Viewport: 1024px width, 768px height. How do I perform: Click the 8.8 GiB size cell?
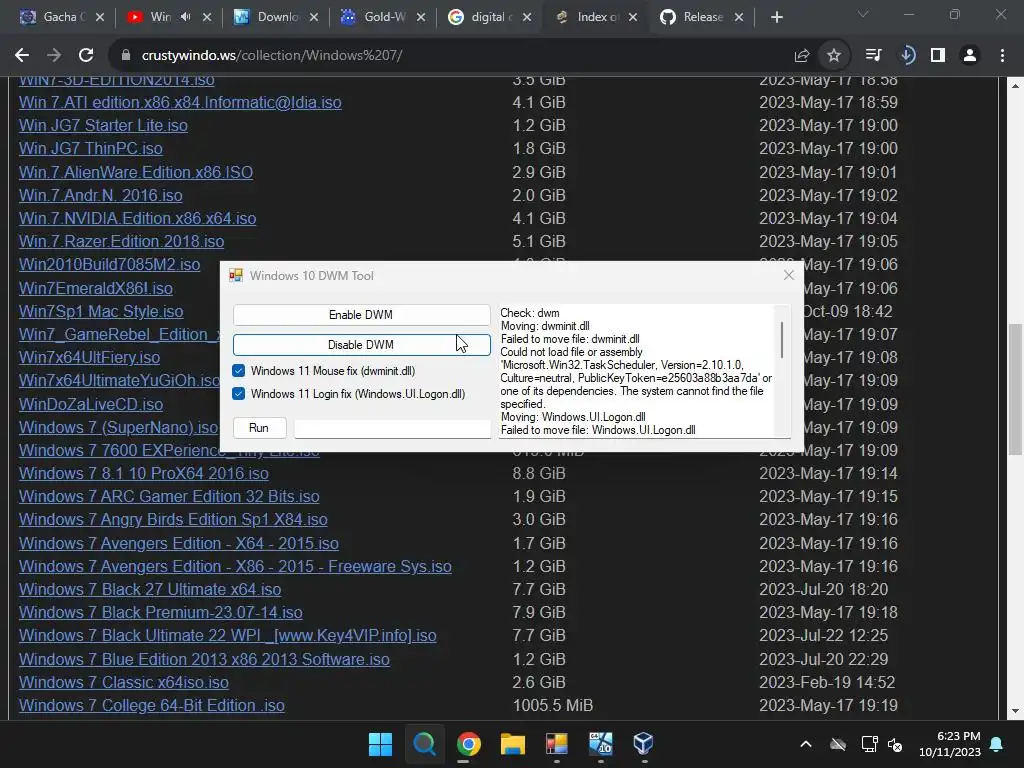coord(539,473)
